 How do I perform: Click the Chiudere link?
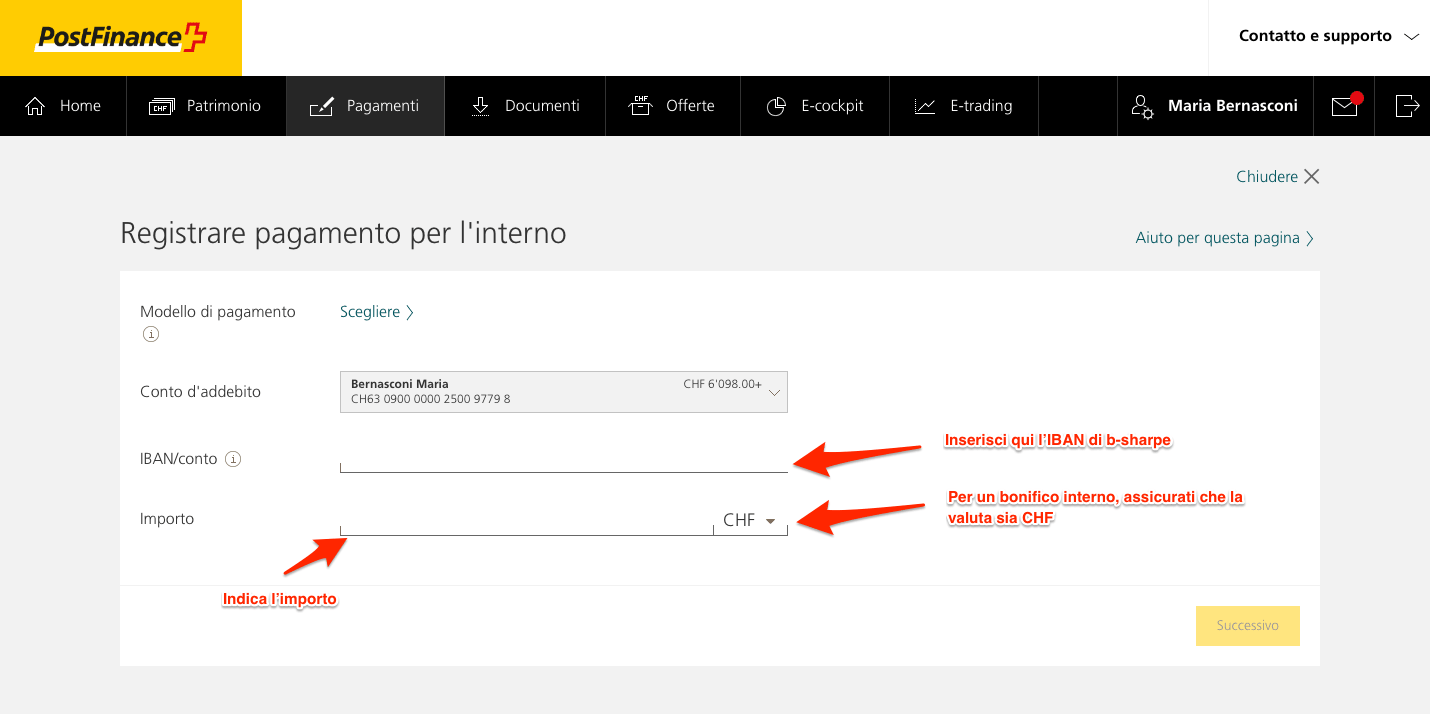pyautogui.click(x=1267, y=176)
